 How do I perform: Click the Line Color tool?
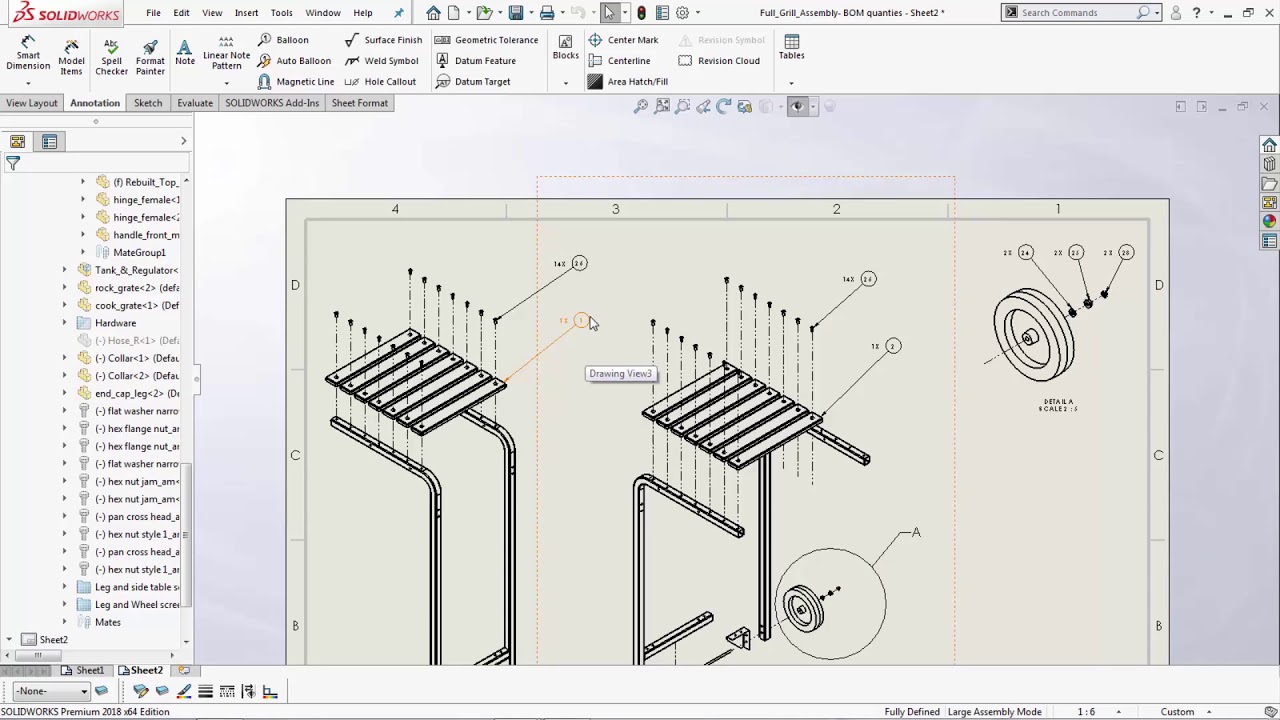(184, 691)
